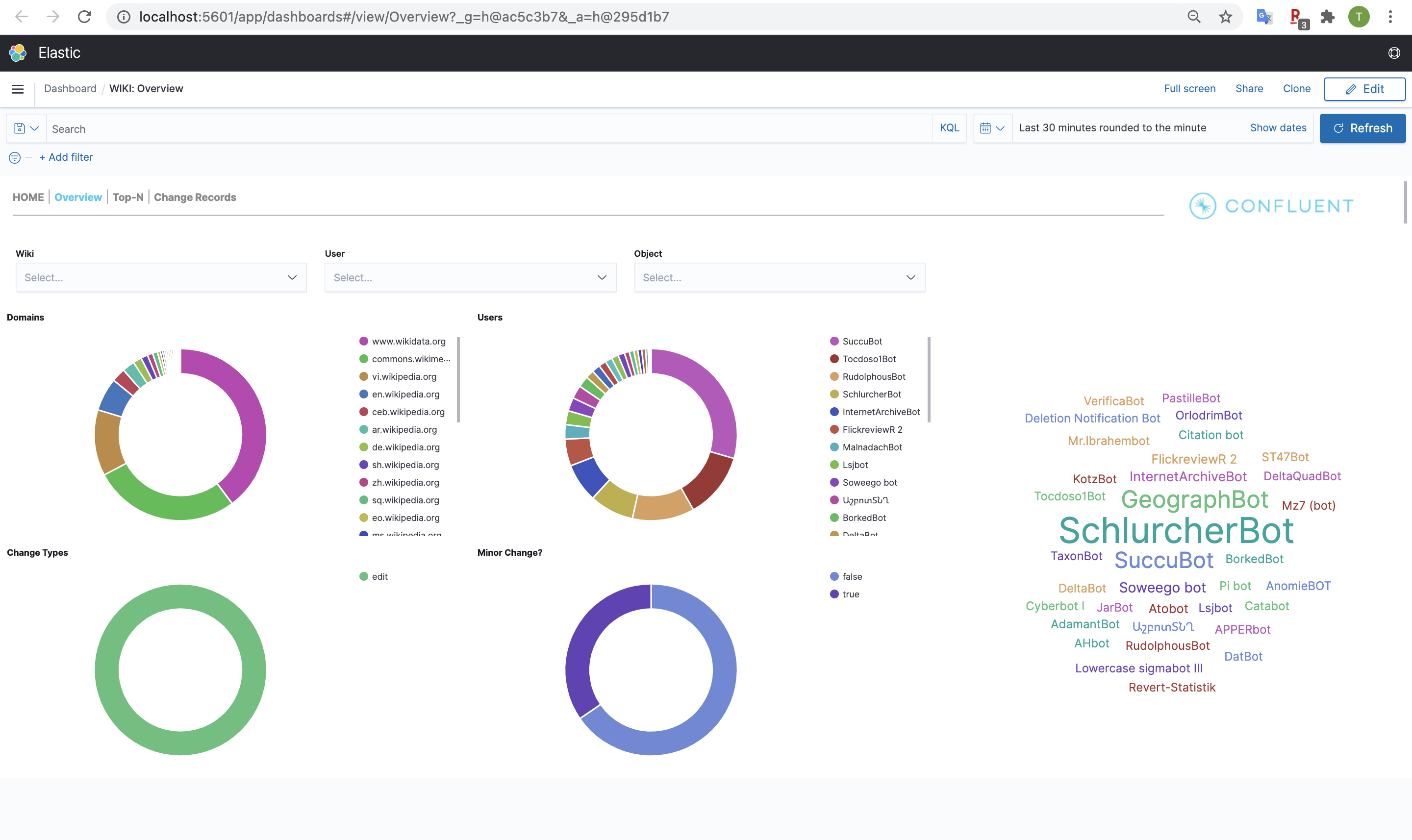Viewport: 1412px width, 840px height.
Task: Open the help menu icon
Action: click(1394, 52)
